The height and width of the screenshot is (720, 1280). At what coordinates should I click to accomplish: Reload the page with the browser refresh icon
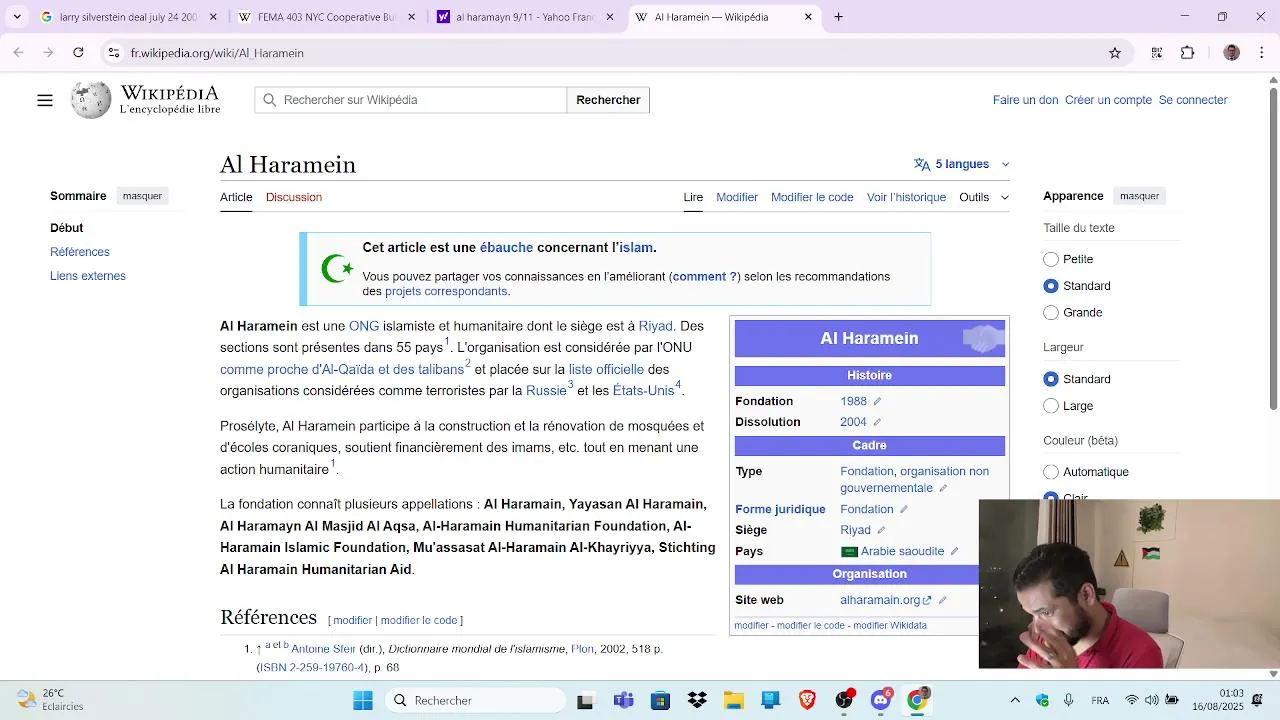coord(78,53)
